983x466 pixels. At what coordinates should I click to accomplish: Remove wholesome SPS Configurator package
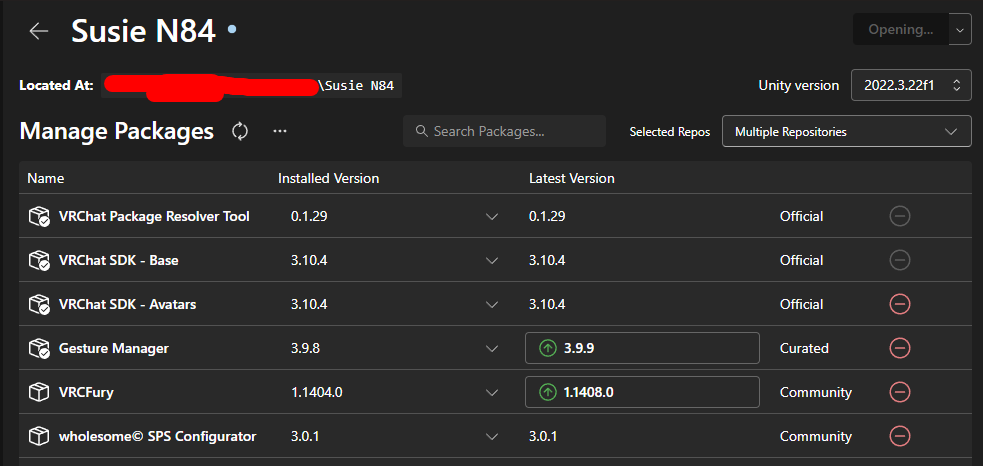pos(900,436)
